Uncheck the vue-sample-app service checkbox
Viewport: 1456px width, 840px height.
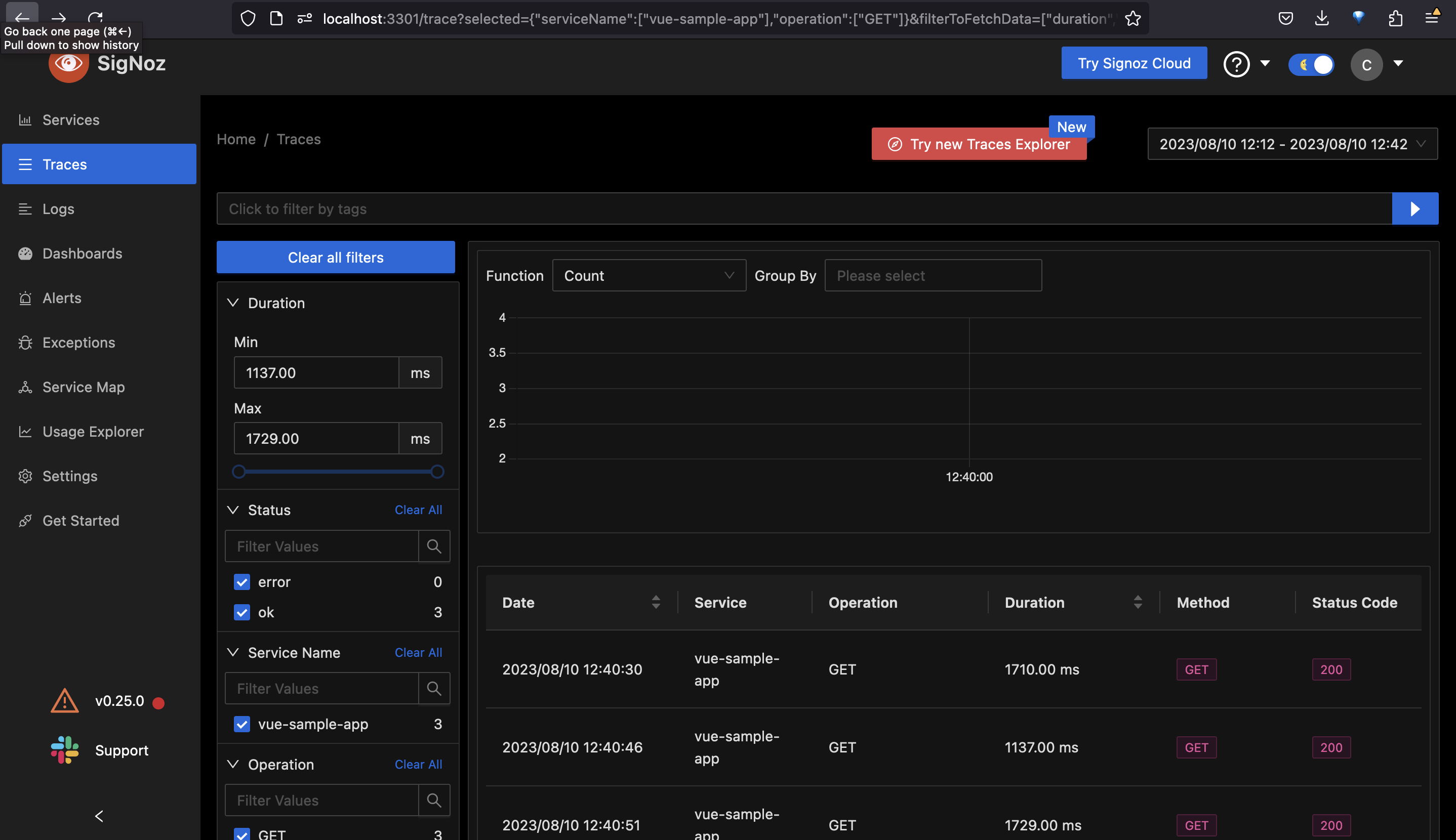tap(242, 724)
